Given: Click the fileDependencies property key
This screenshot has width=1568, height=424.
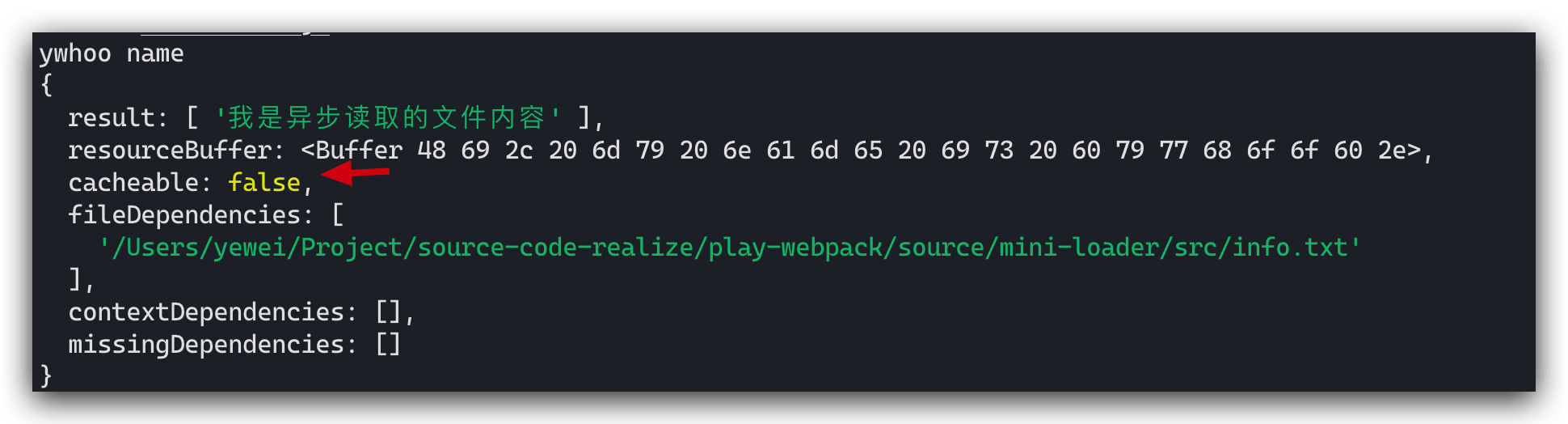Looking at the screenshot, I should pyautogui.click(x=184, y=215).
